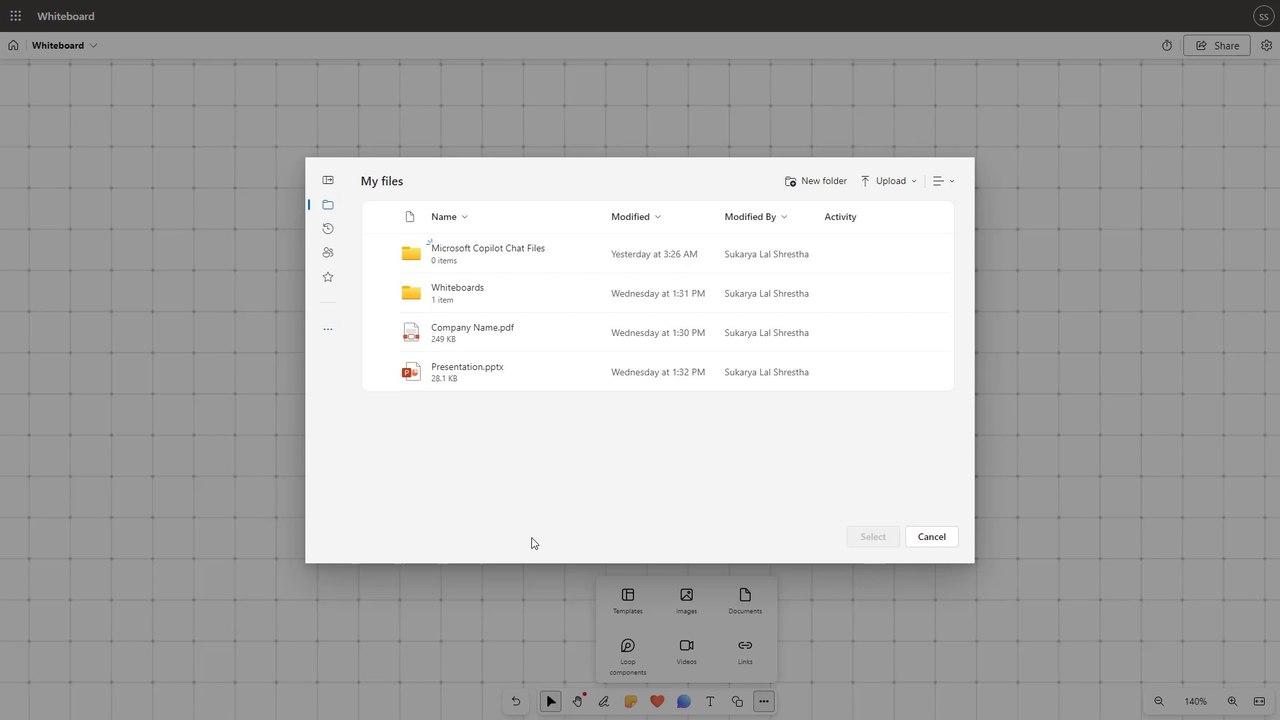
Task: Click the Activity column header
Action: pos(840,217)
